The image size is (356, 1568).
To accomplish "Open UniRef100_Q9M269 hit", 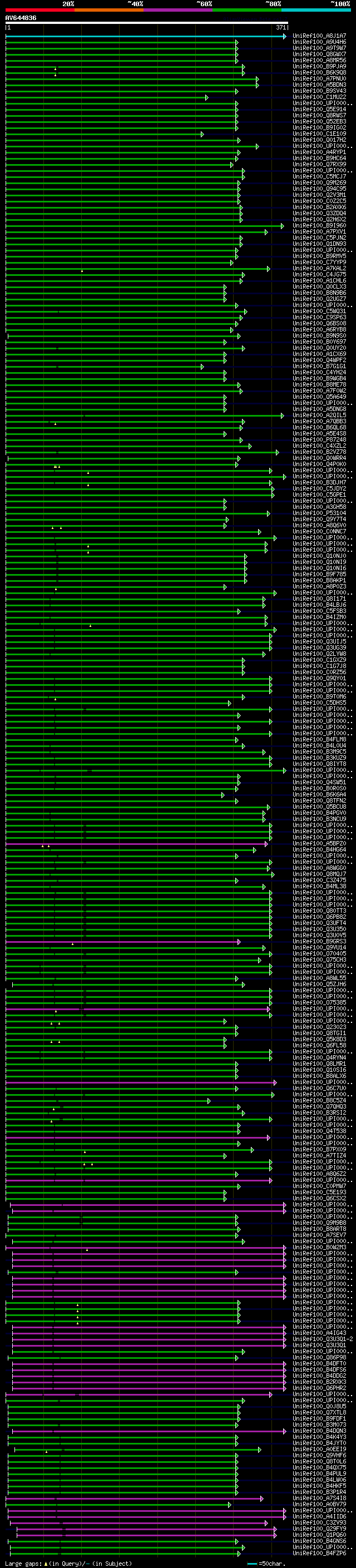I will pyautogui.click(x=319, y=182).
